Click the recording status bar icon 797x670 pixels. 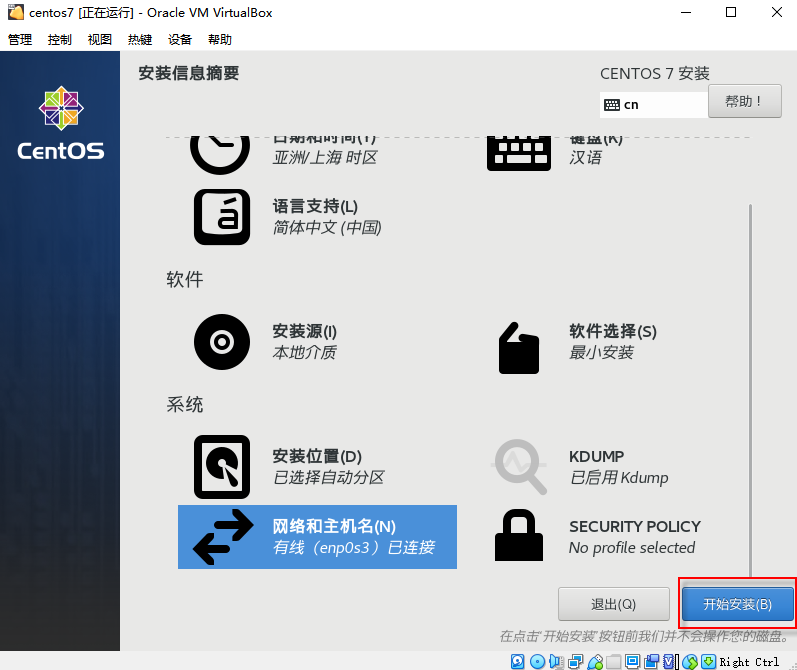coord(652,661)
